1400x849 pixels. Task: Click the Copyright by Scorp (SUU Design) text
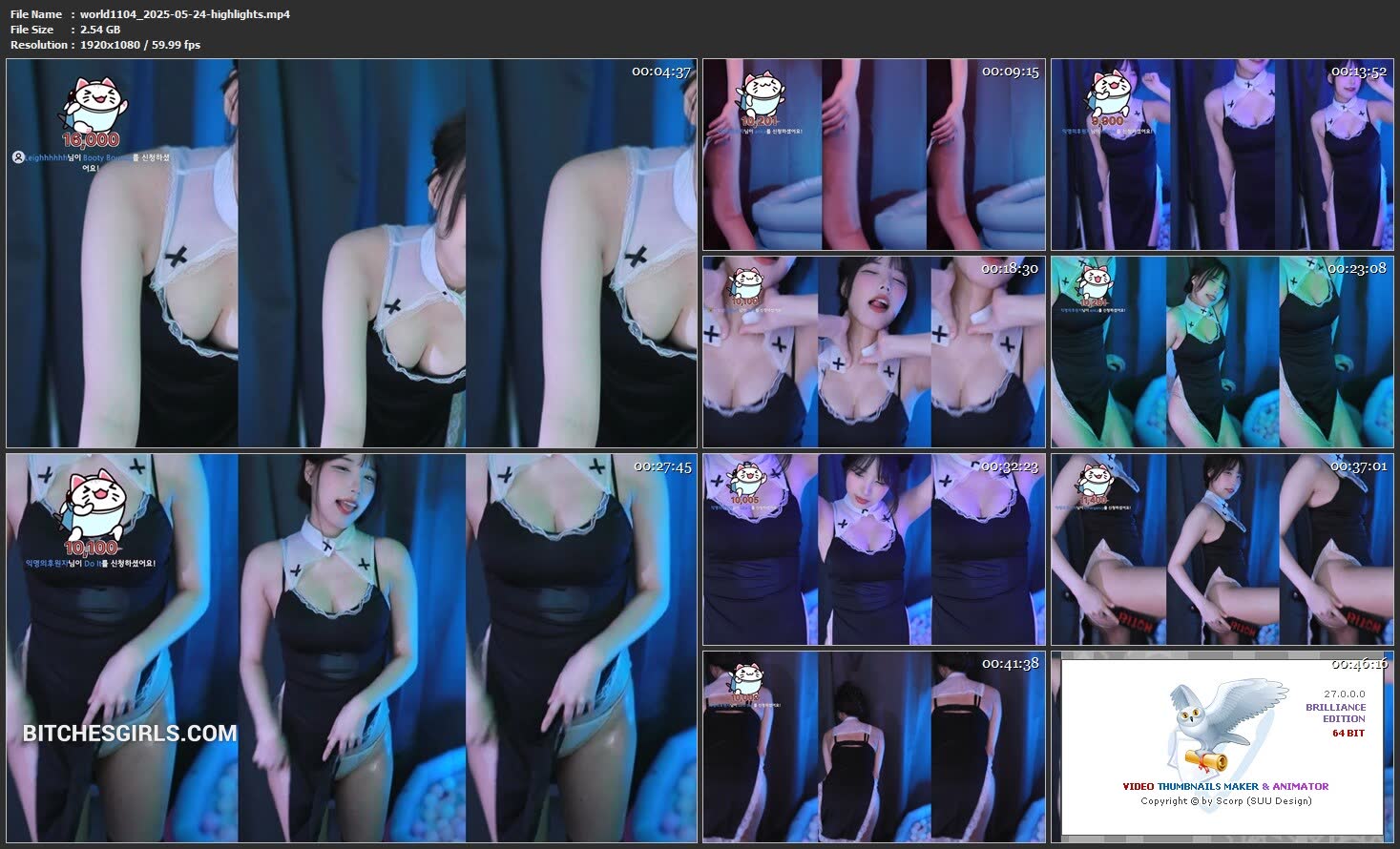[x=1225, y=801]
